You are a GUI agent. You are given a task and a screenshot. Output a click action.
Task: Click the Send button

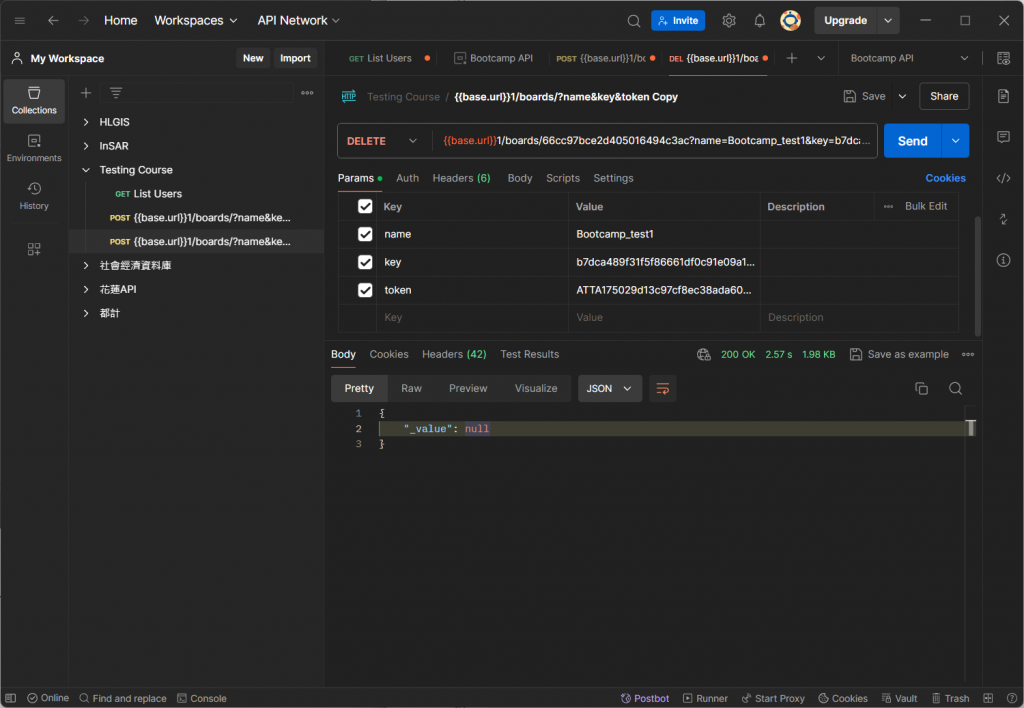912,141
